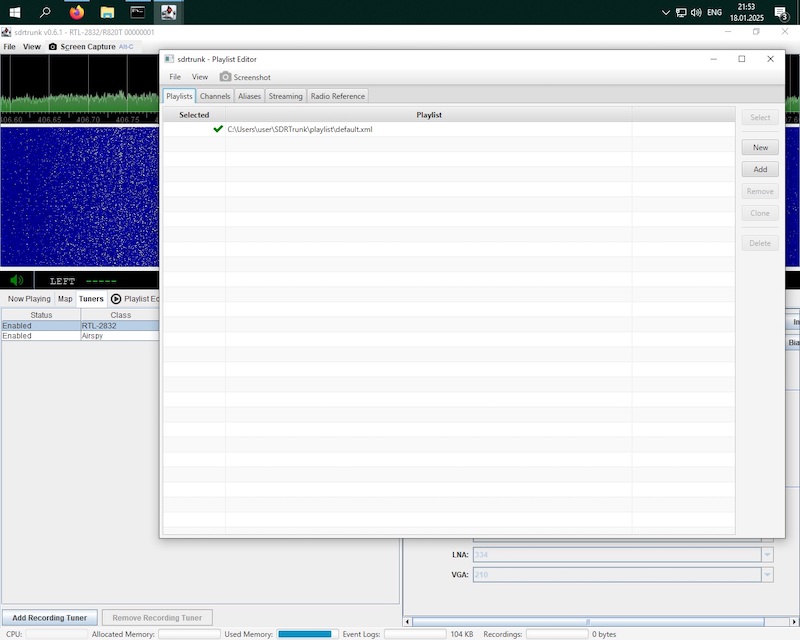800x640 pixels.
Task: Click the Playlist column header
Action: point(429,115)
